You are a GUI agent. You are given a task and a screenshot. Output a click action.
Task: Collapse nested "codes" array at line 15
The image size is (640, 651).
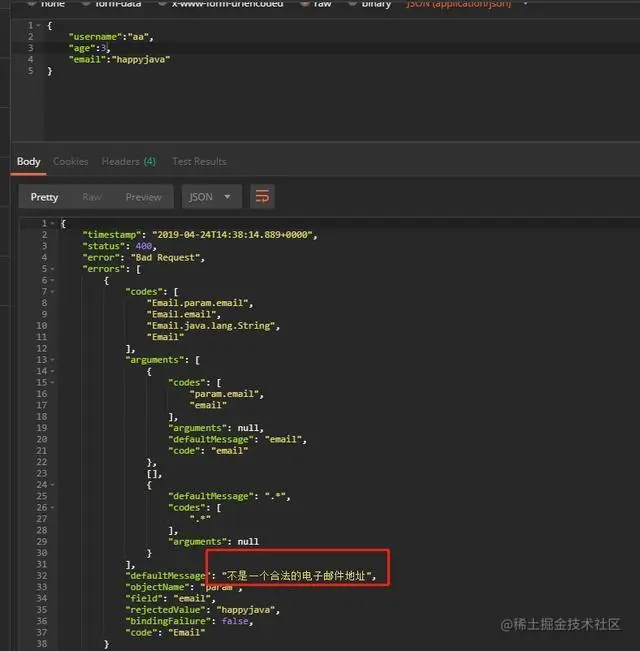click(53, 382)
